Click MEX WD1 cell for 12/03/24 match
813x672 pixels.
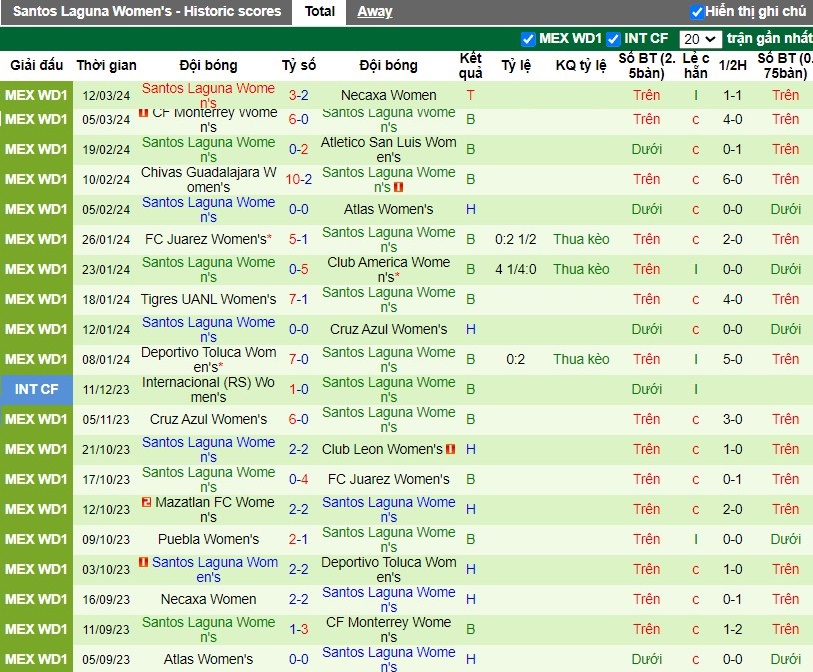[x=36, y=95]
